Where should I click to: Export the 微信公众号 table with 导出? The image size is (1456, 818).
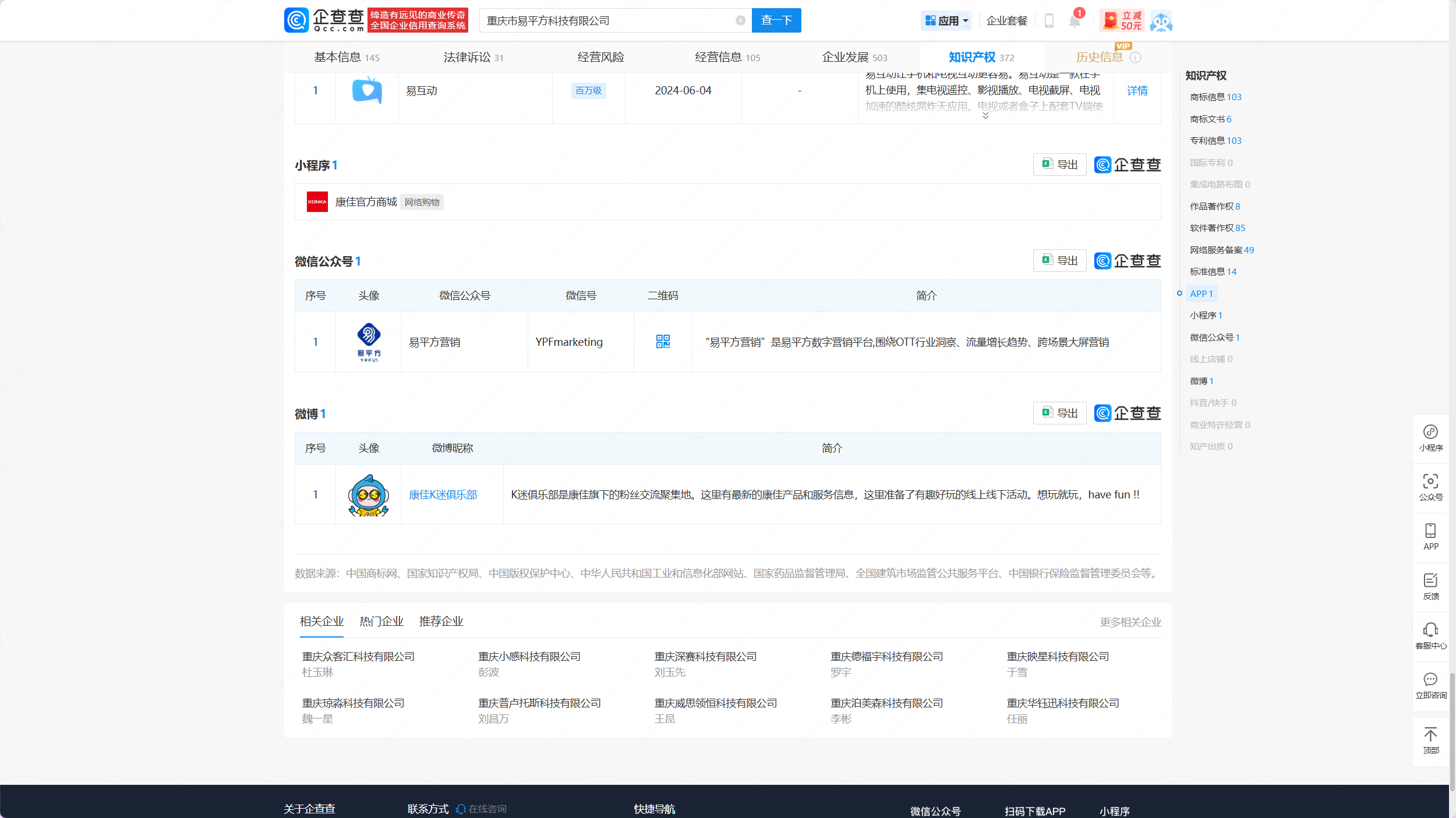coord(1059,261)
